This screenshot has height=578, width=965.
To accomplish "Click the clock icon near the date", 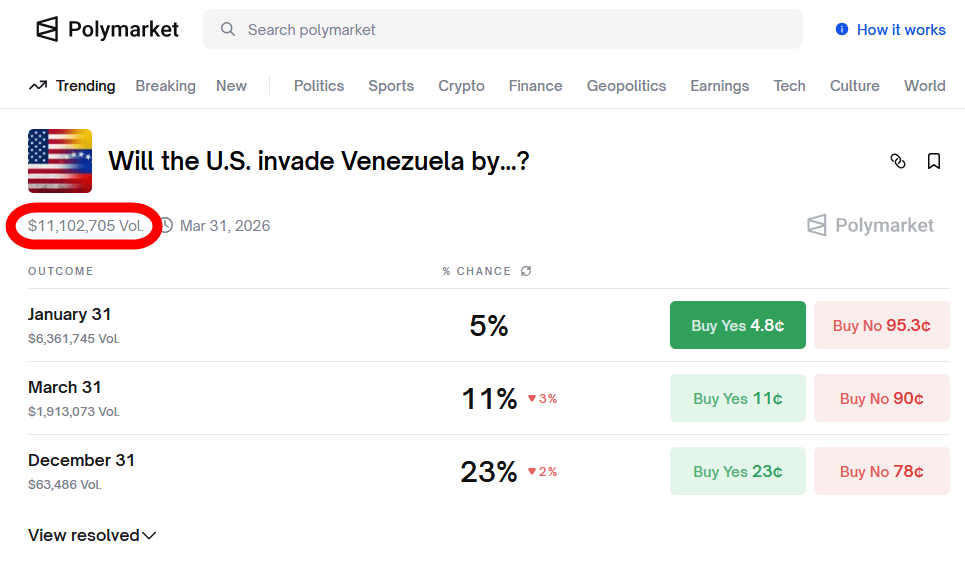I will [x=166, y=226].
